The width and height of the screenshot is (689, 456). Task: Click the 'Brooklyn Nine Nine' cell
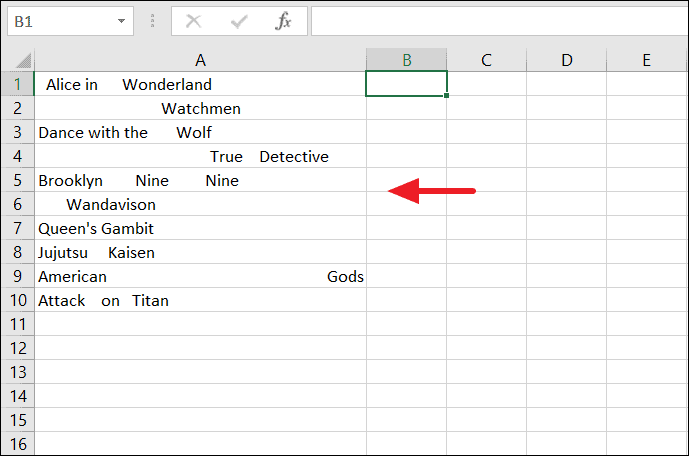click(200, 180)
